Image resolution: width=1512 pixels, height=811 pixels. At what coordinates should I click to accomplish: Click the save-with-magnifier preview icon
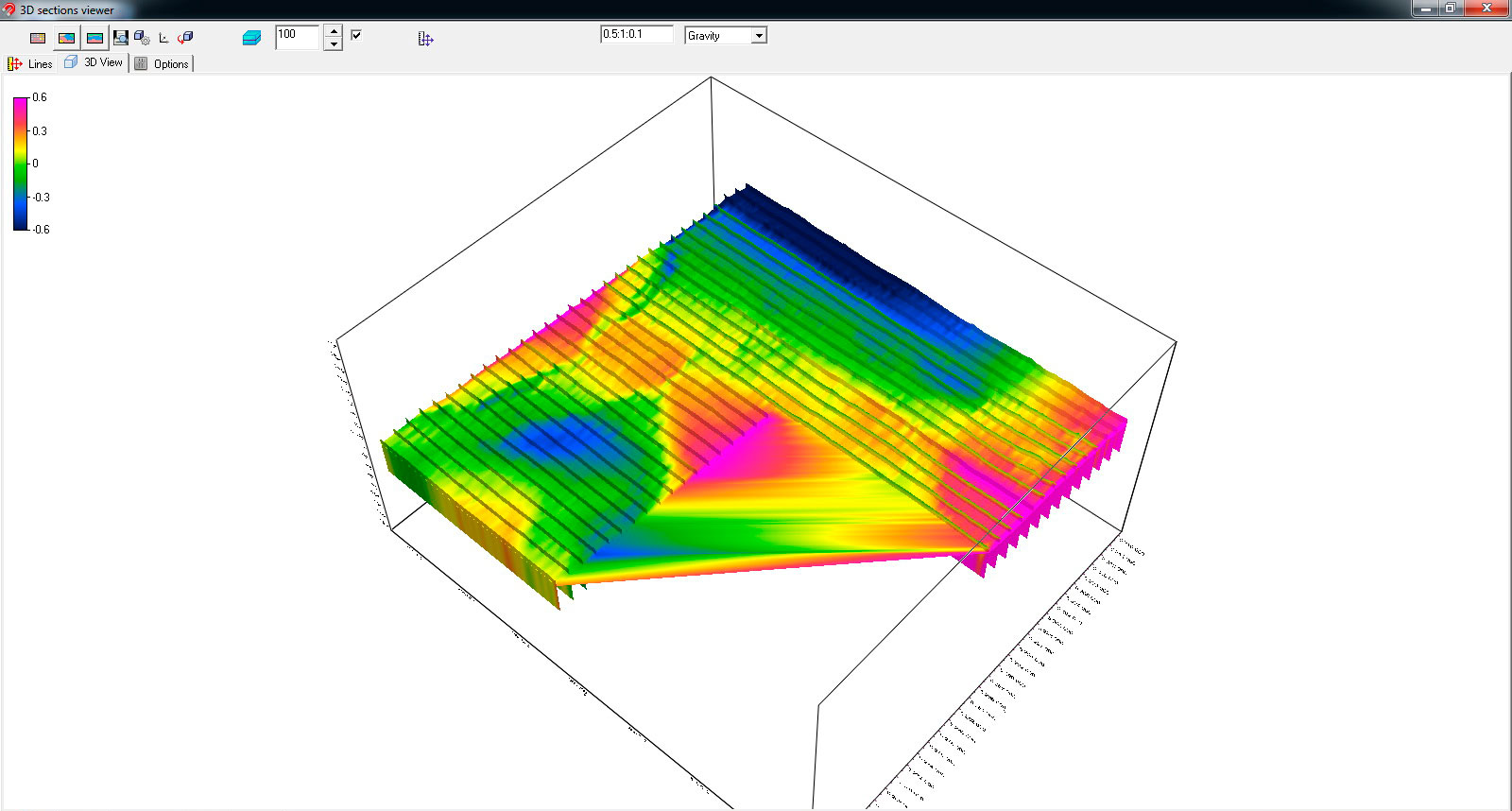click(121, 38)
